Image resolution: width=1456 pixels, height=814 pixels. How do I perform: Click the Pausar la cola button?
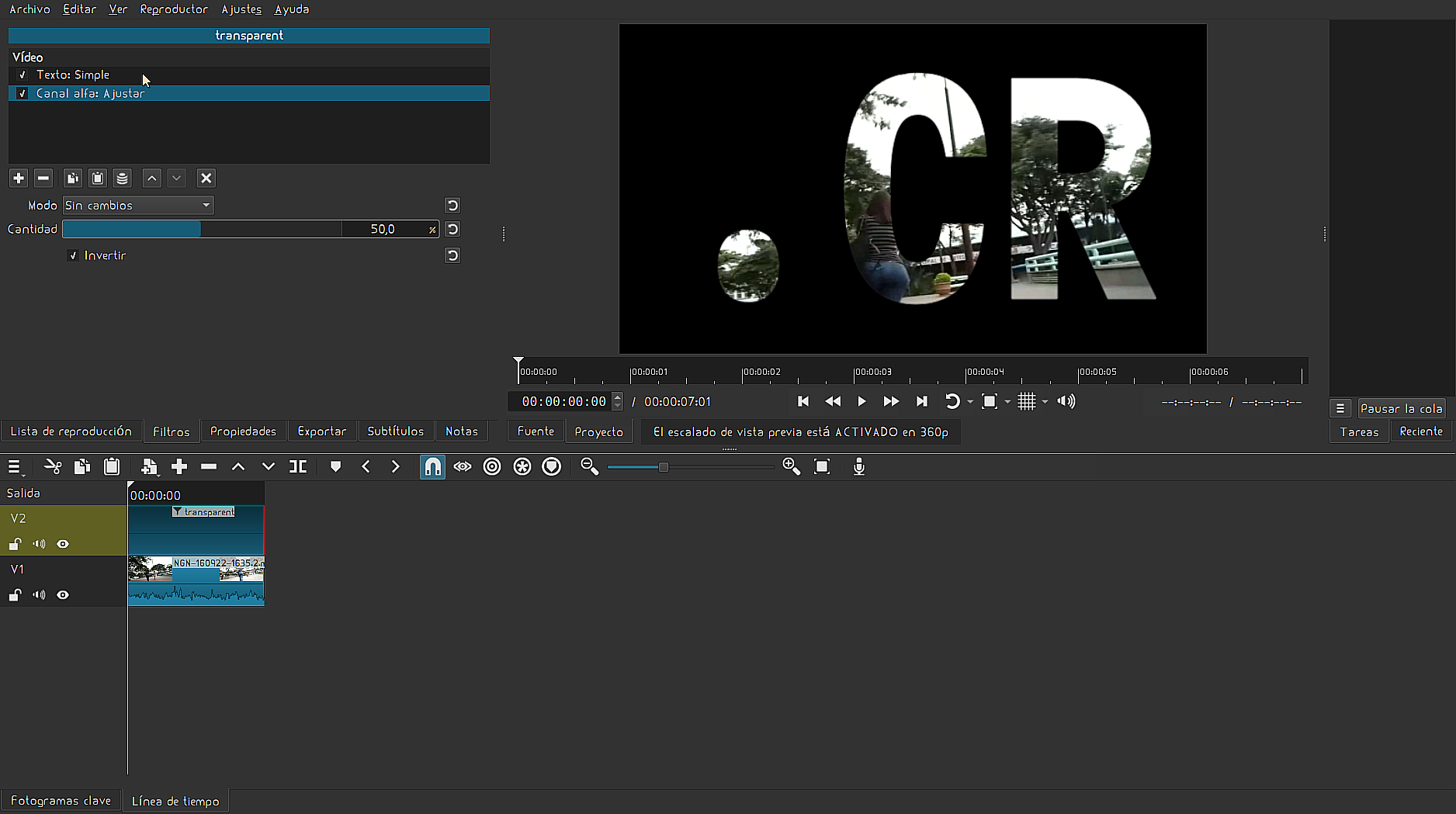click(x=1401, y=409)
